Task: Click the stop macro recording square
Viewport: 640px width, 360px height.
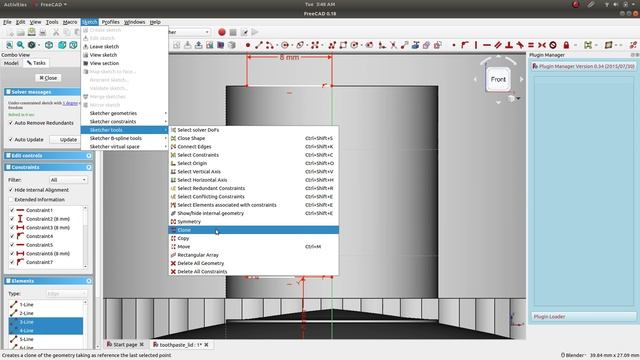Action: tap(233, 32)
